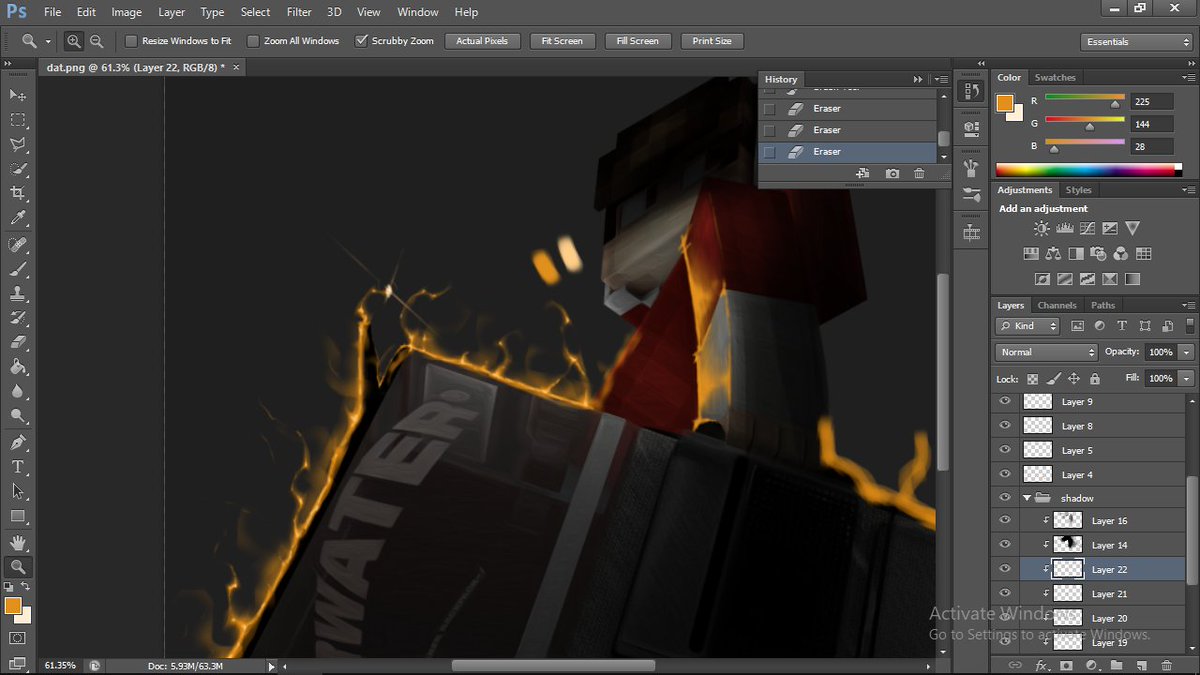Viewport: 1200px width, 675px height.
Task: Click the Print Size button
Action: tap(712, 41)
